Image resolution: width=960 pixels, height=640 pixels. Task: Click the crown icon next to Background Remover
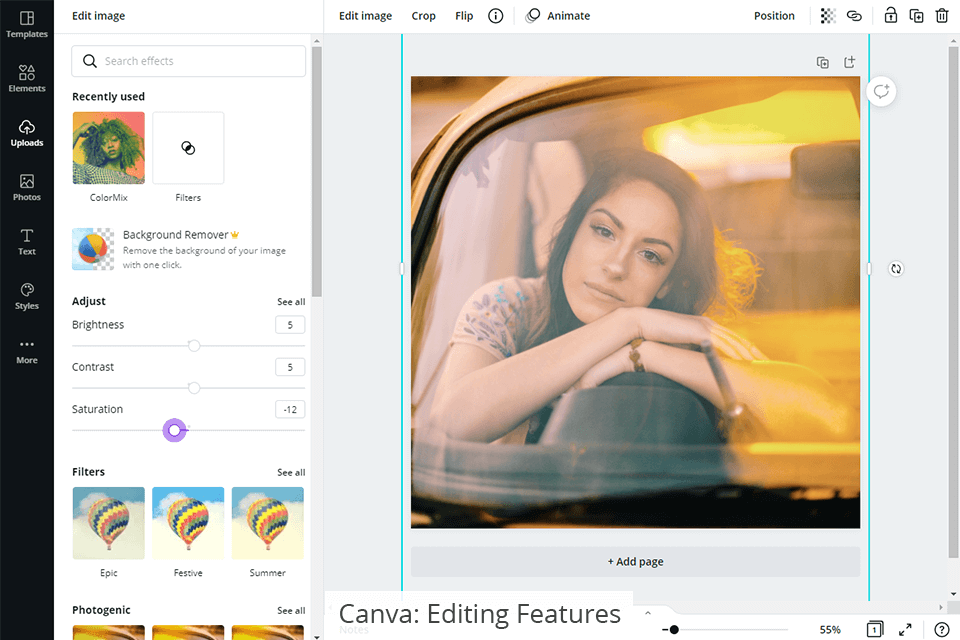click(235, 235)
